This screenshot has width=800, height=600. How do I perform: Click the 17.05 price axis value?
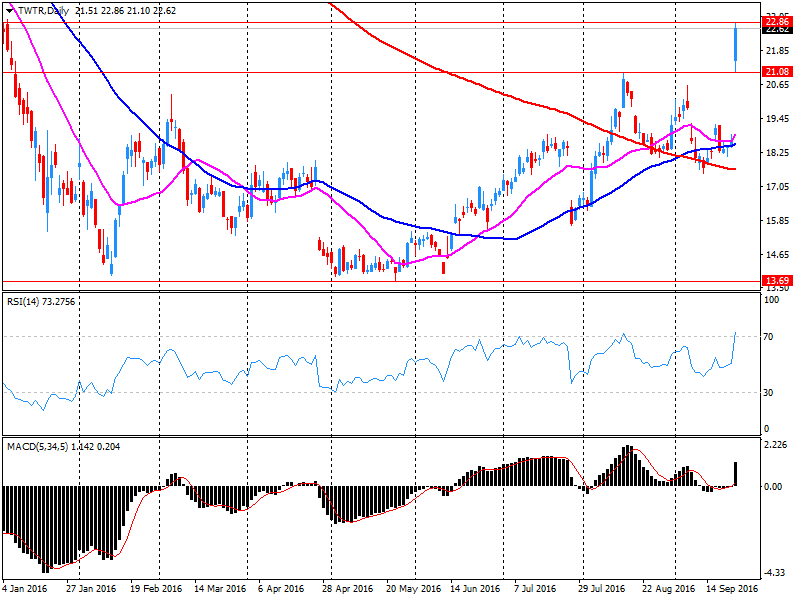pyautogui.click(x=778, y=187)
